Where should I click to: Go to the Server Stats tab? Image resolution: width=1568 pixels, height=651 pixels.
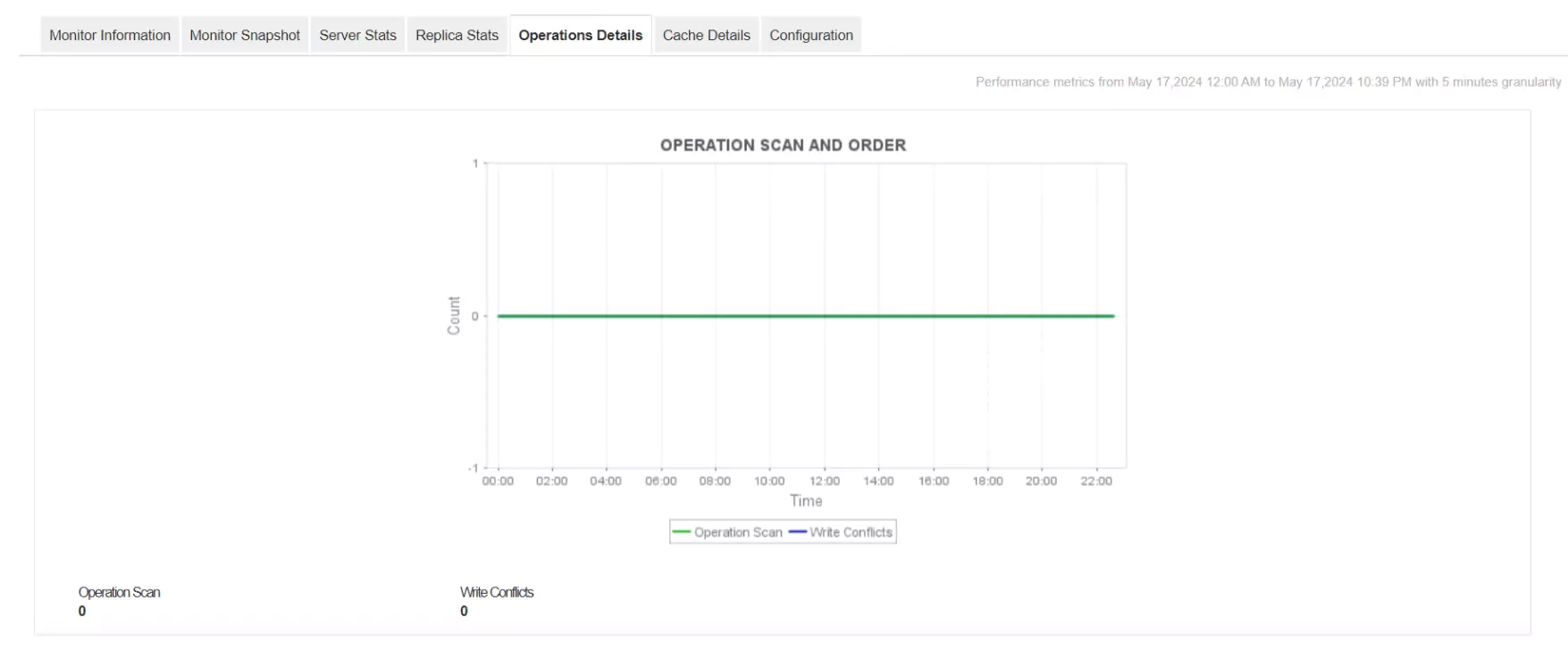click(357, 36)
